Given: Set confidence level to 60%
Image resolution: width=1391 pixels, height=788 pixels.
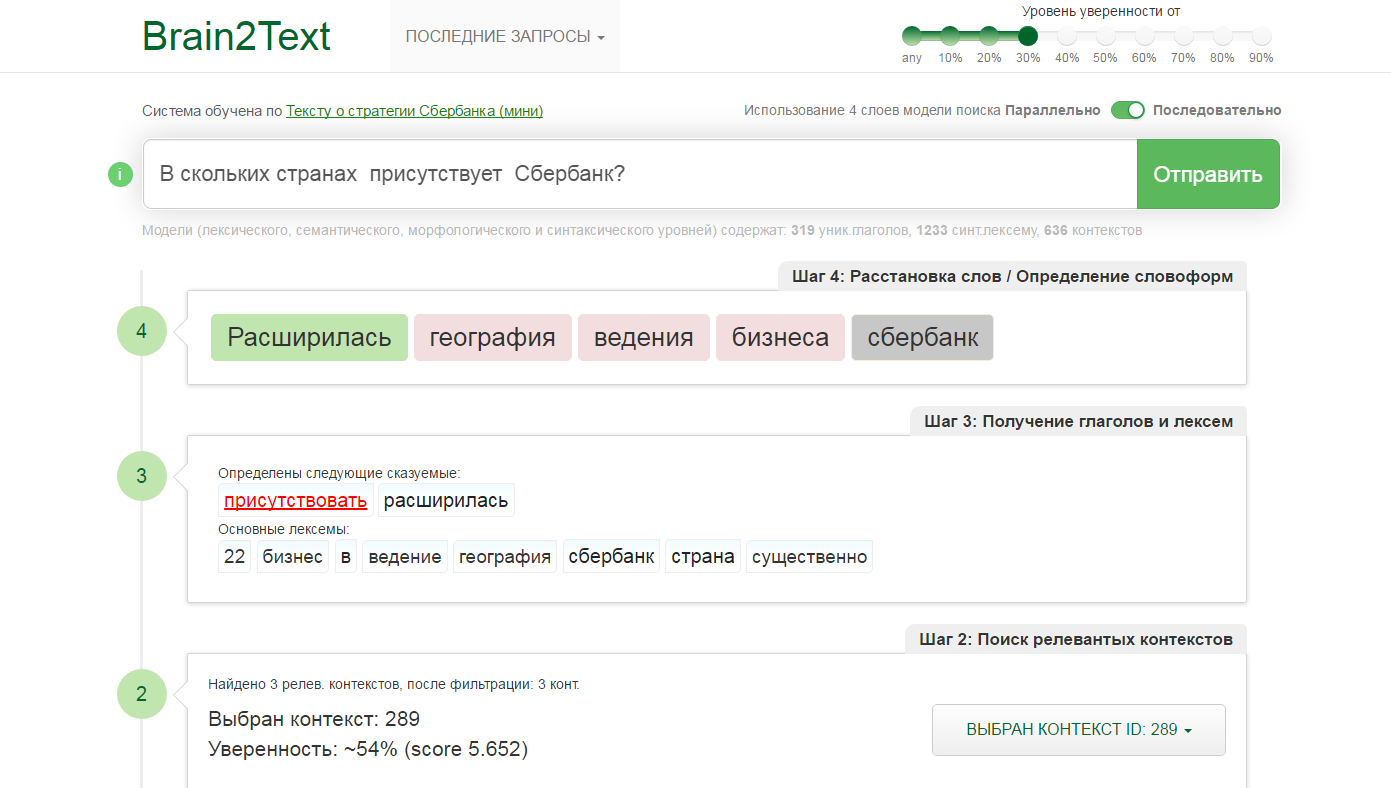Looking at the screenshot, I should point(1144,37).
